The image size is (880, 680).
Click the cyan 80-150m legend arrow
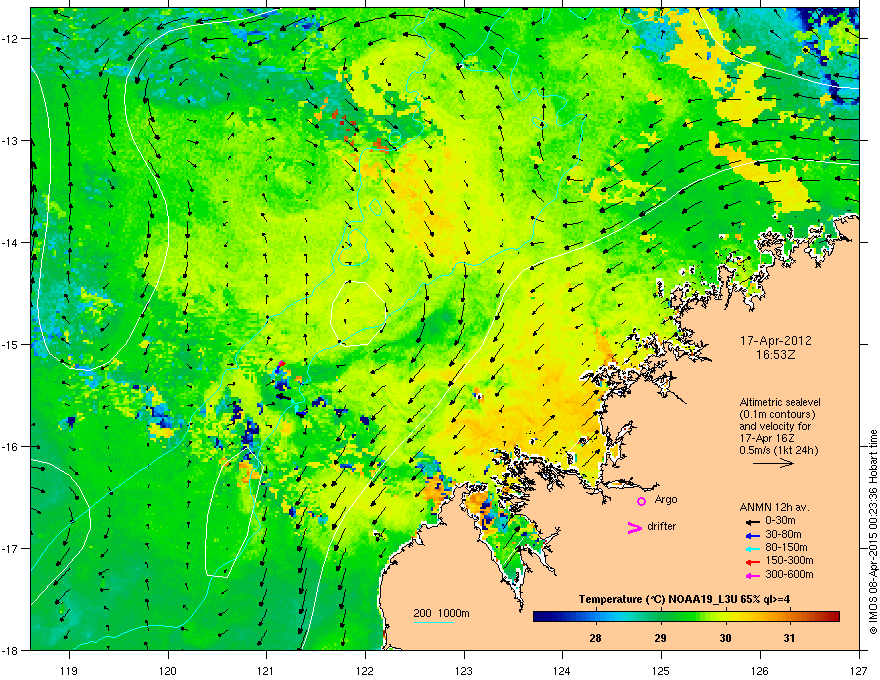point(752,548)
